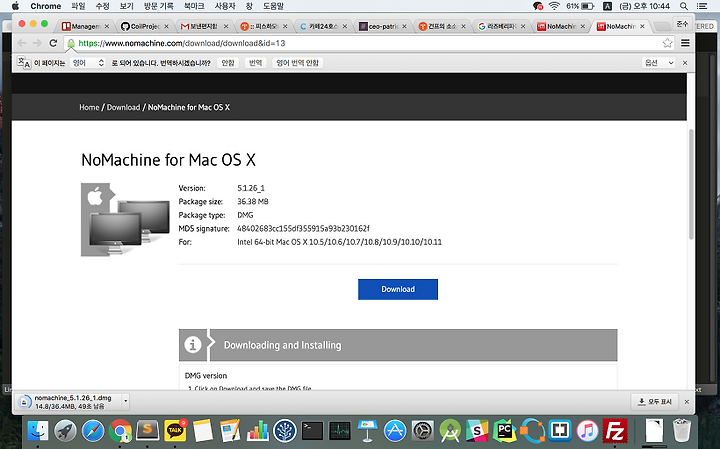The height and width of the screenshot is (449, 720).
Task: Open Spotlight search icon
Action: click(684, 6)
